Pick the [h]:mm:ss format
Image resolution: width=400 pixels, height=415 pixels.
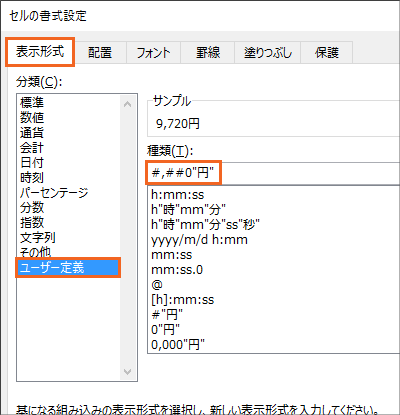pos(182,300)
